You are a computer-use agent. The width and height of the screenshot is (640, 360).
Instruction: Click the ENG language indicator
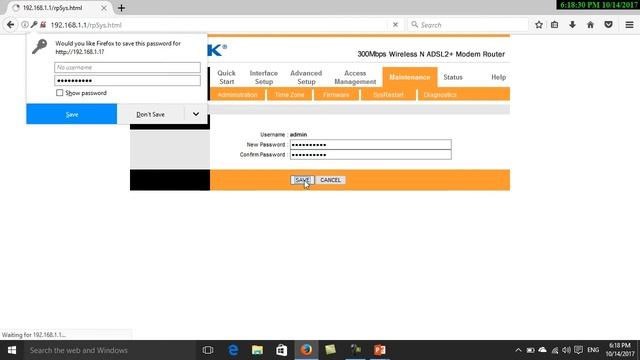coord(593,350)
